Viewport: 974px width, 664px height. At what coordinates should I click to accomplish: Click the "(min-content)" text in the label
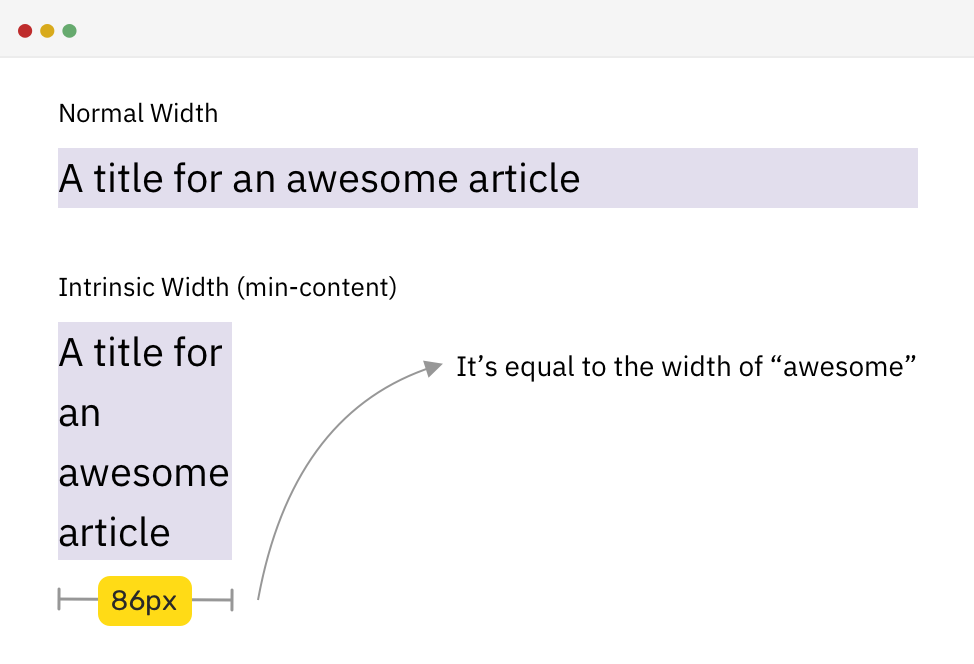[x=317, y=289]
